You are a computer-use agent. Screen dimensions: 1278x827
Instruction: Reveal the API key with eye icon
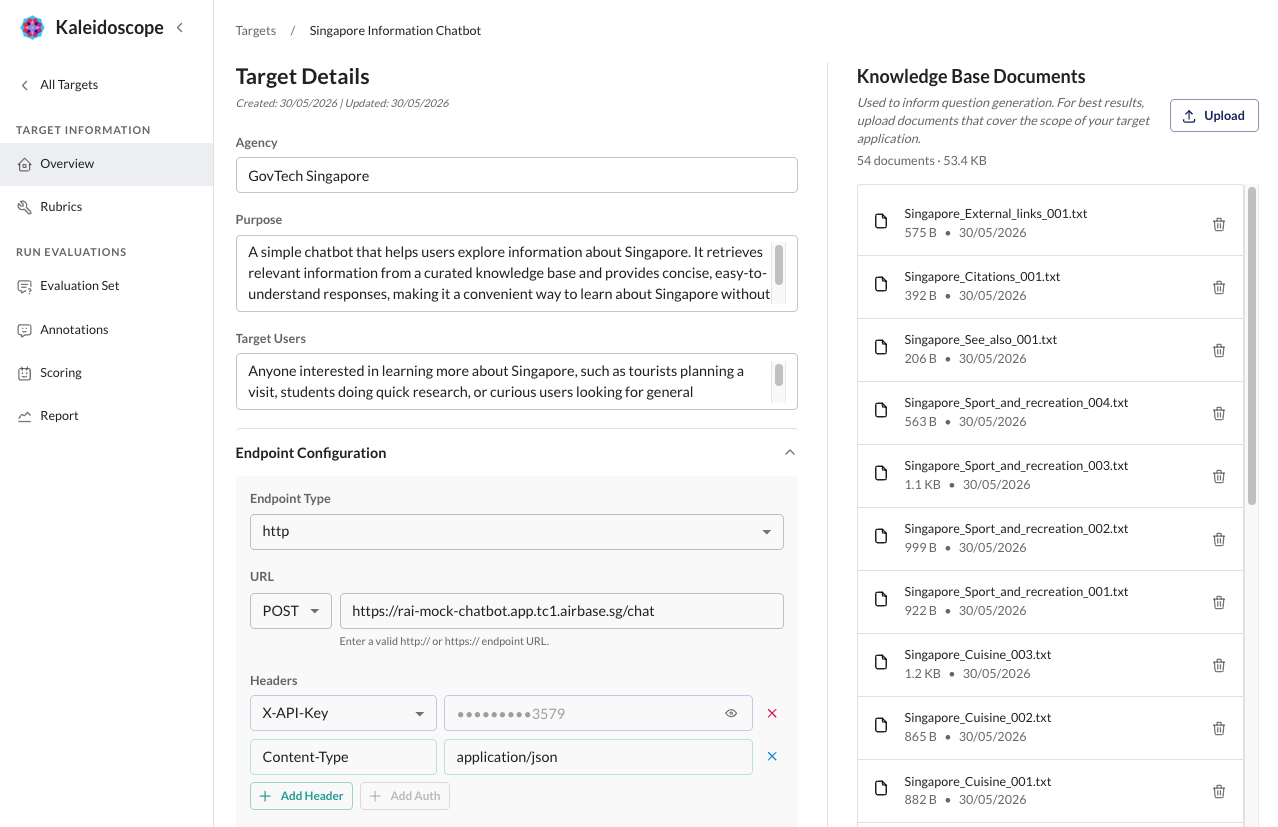coord(731,713)
